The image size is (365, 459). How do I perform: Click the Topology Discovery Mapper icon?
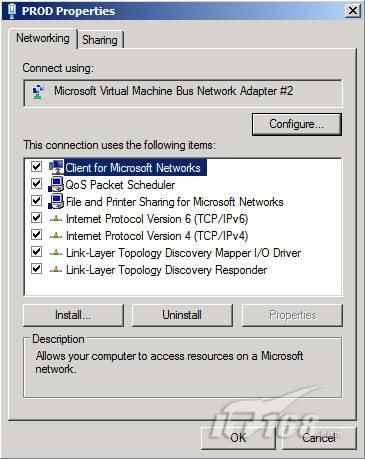pyautogui.click(x=56, y=253)
